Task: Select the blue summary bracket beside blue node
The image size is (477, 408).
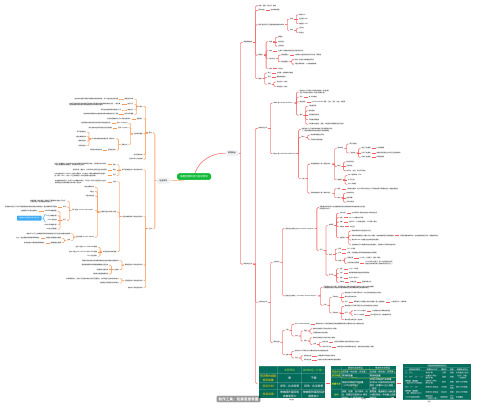Action: coord(44,218)
